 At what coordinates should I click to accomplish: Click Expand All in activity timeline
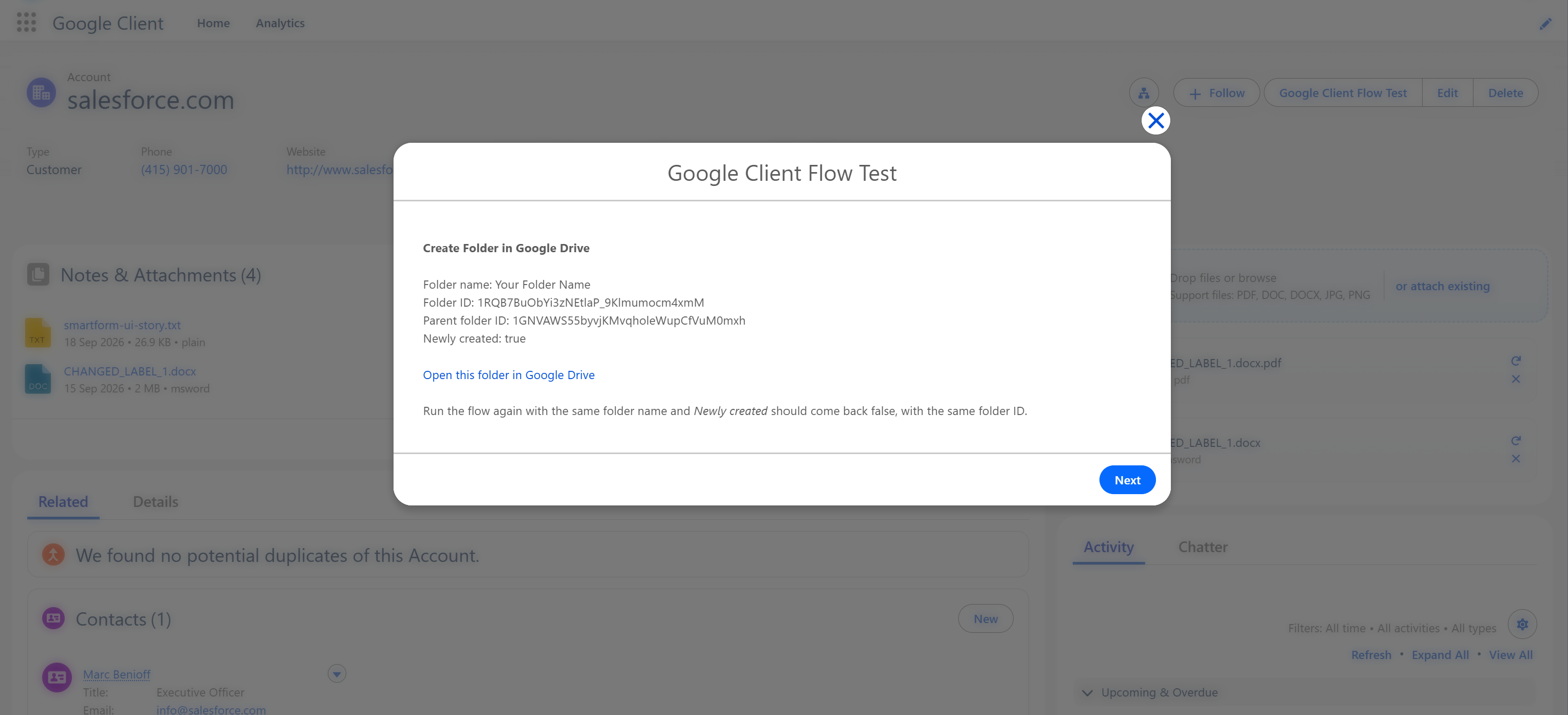1440,655
